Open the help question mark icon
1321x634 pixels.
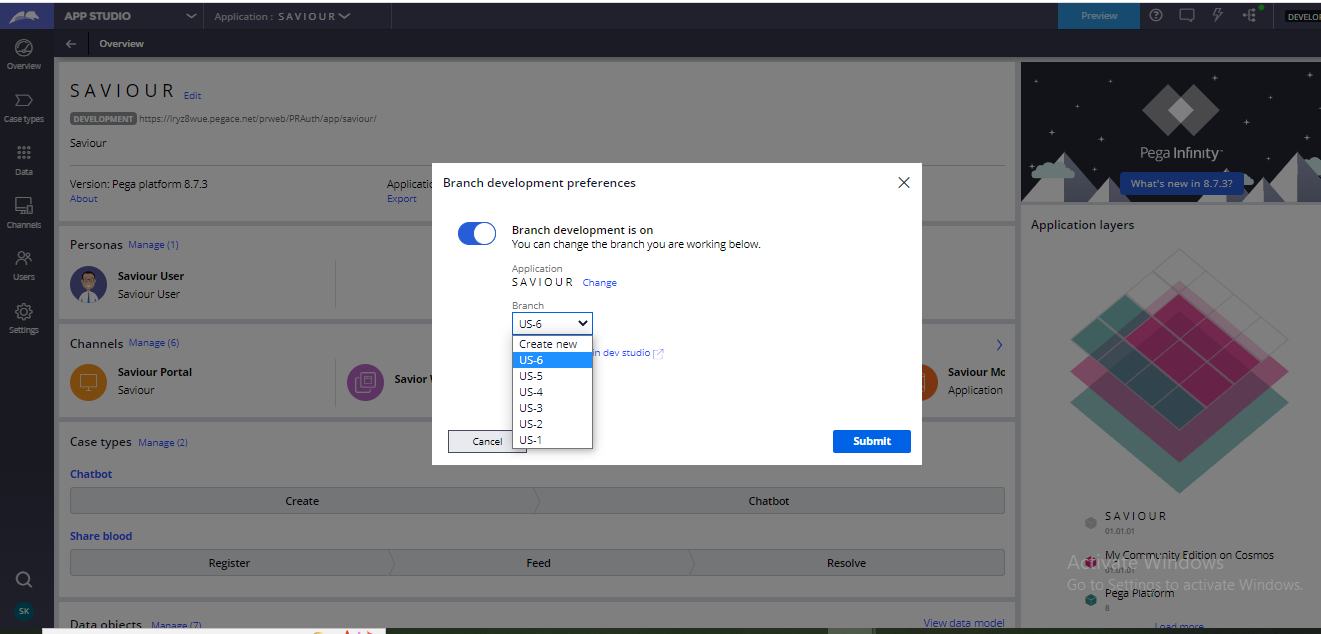pos(1156,16)
